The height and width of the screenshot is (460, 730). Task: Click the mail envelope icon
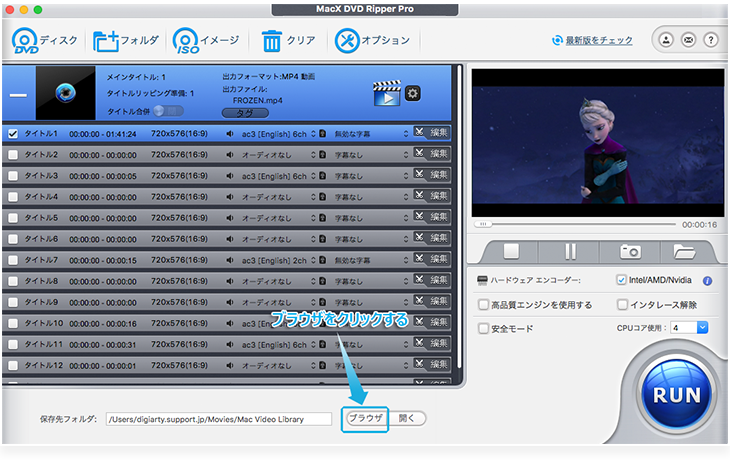point(688,40)
